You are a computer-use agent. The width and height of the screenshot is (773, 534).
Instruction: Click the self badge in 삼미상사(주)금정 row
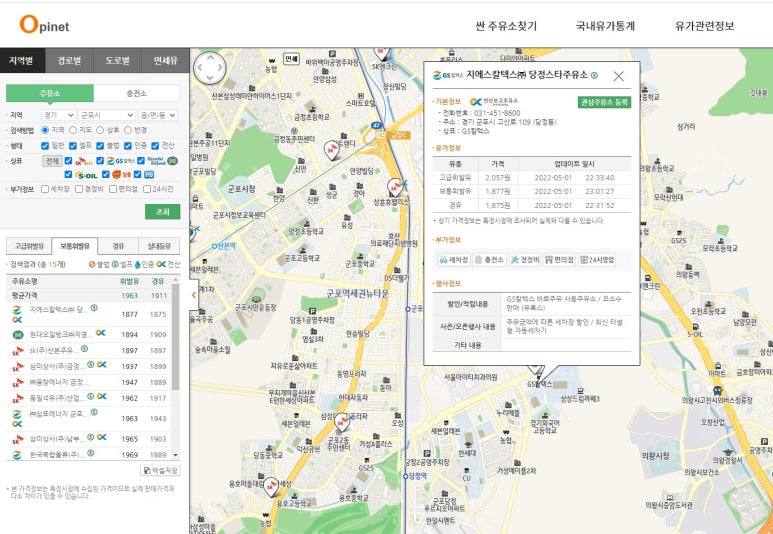point(91,364)
